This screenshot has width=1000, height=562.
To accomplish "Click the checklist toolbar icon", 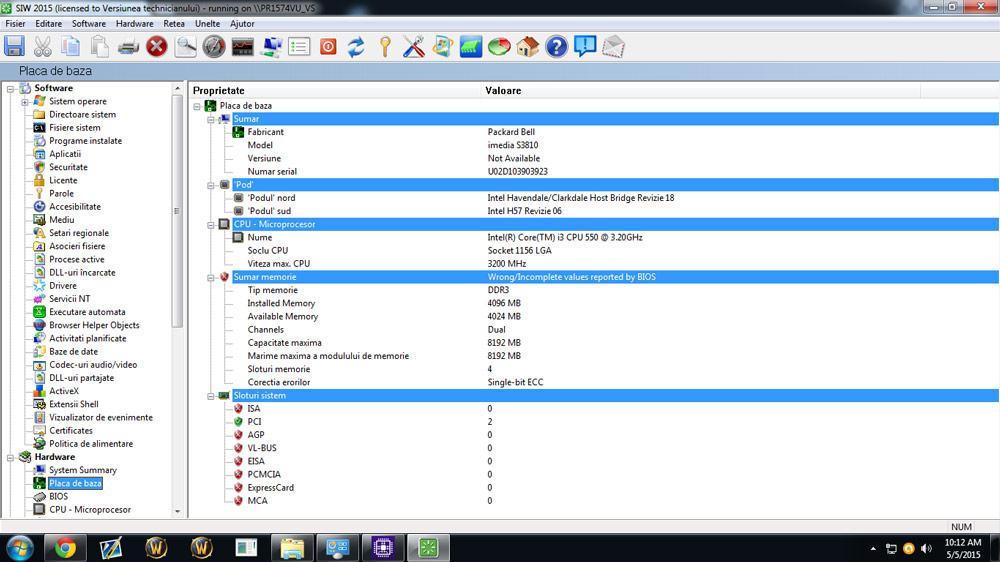I will click(x=299, y=47).
